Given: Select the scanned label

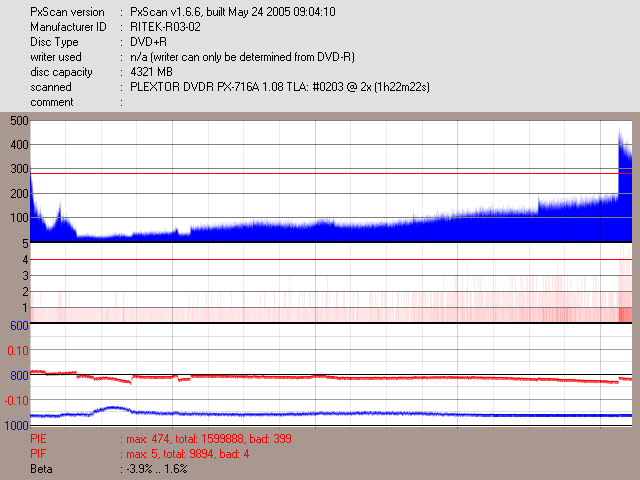Looking at the screenshot, I should point(51,87).
